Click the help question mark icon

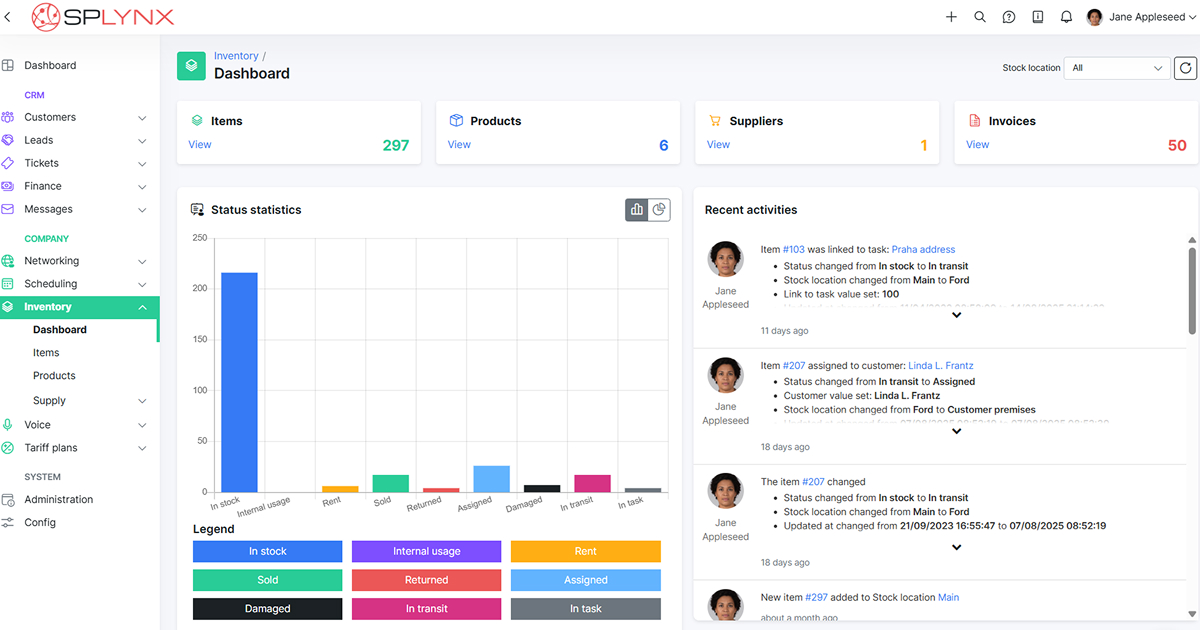[x=1009, y=17]
